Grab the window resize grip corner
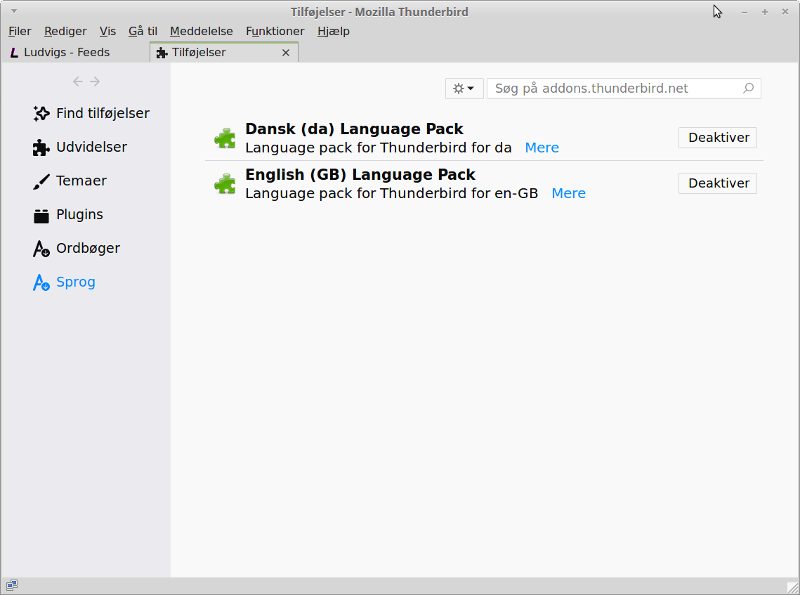Screen dimensions: 800x595 [793, 588]
